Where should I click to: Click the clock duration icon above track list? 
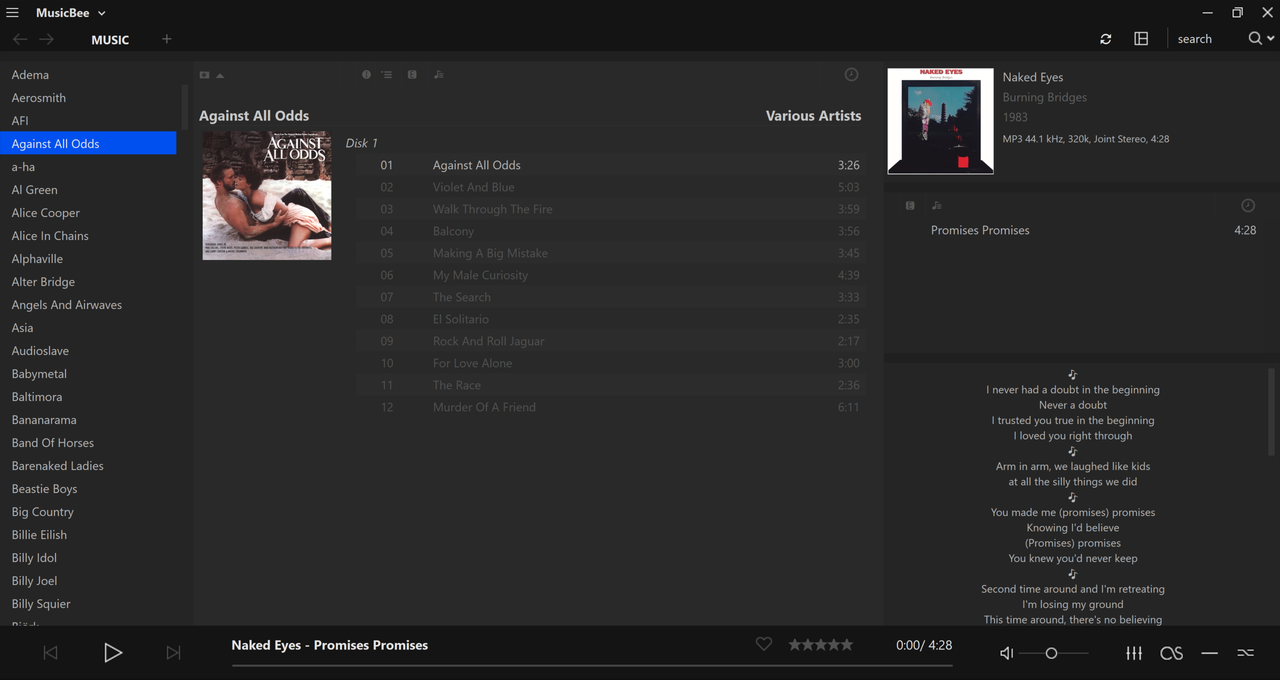click(x=851, y=75)
